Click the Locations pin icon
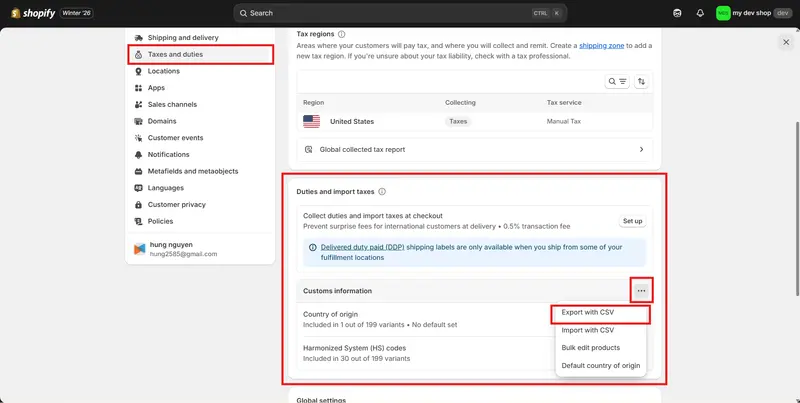This screenshot has height=403, width=800. click(138, 71)
